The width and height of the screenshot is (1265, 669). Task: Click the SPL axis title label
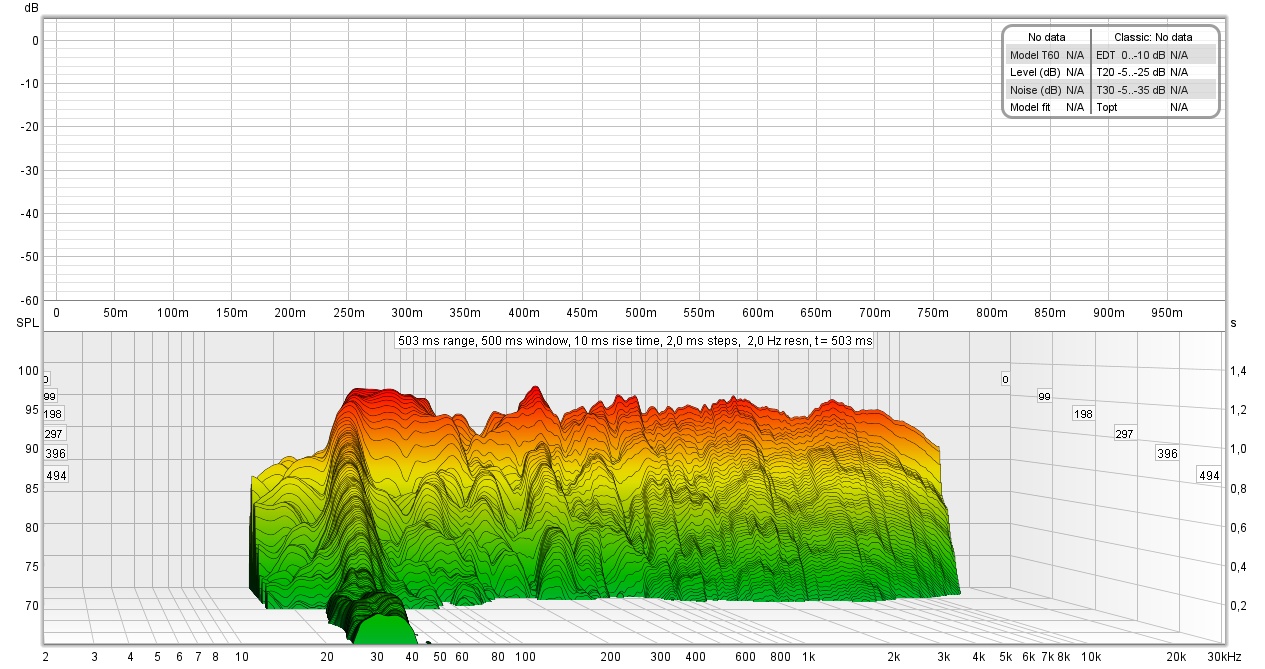pyautogui.click(x=25, y=324)
